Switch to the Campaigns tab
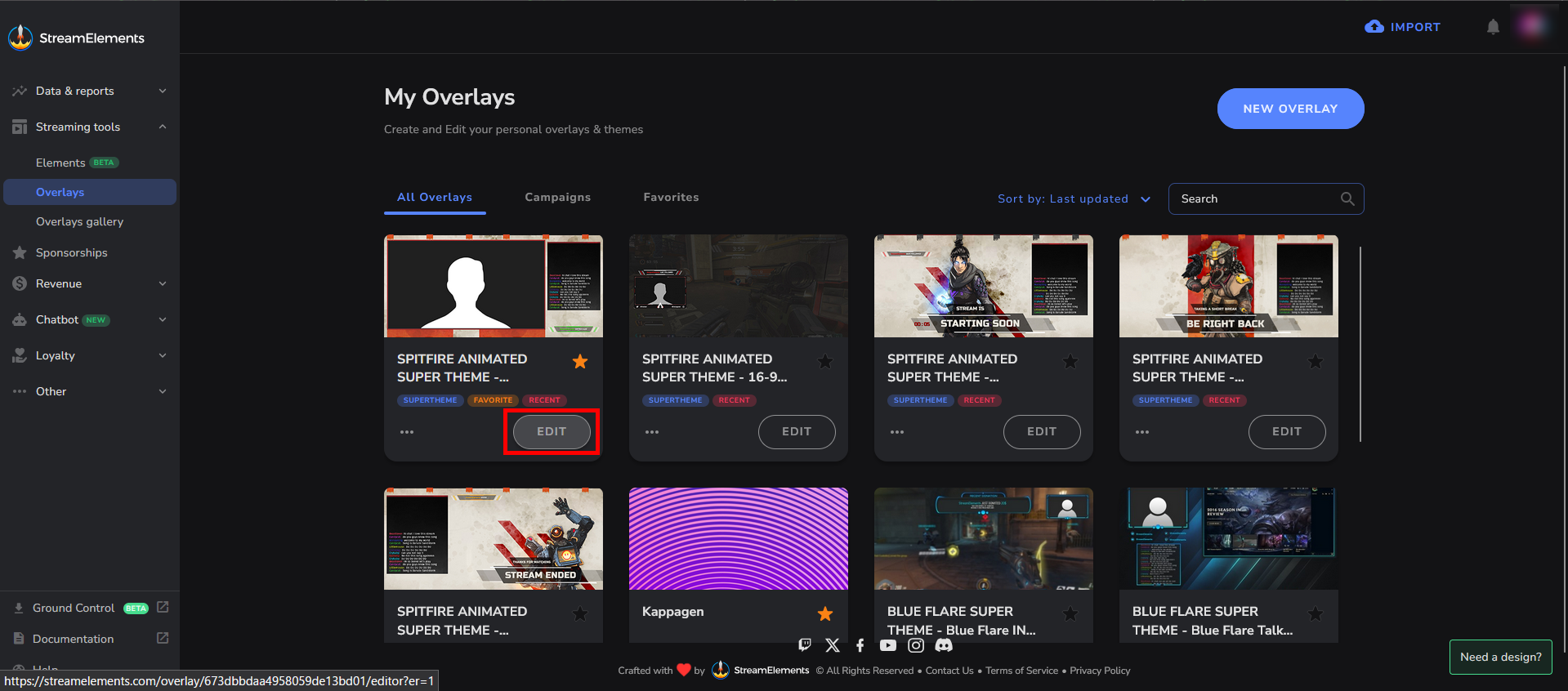 558,198
